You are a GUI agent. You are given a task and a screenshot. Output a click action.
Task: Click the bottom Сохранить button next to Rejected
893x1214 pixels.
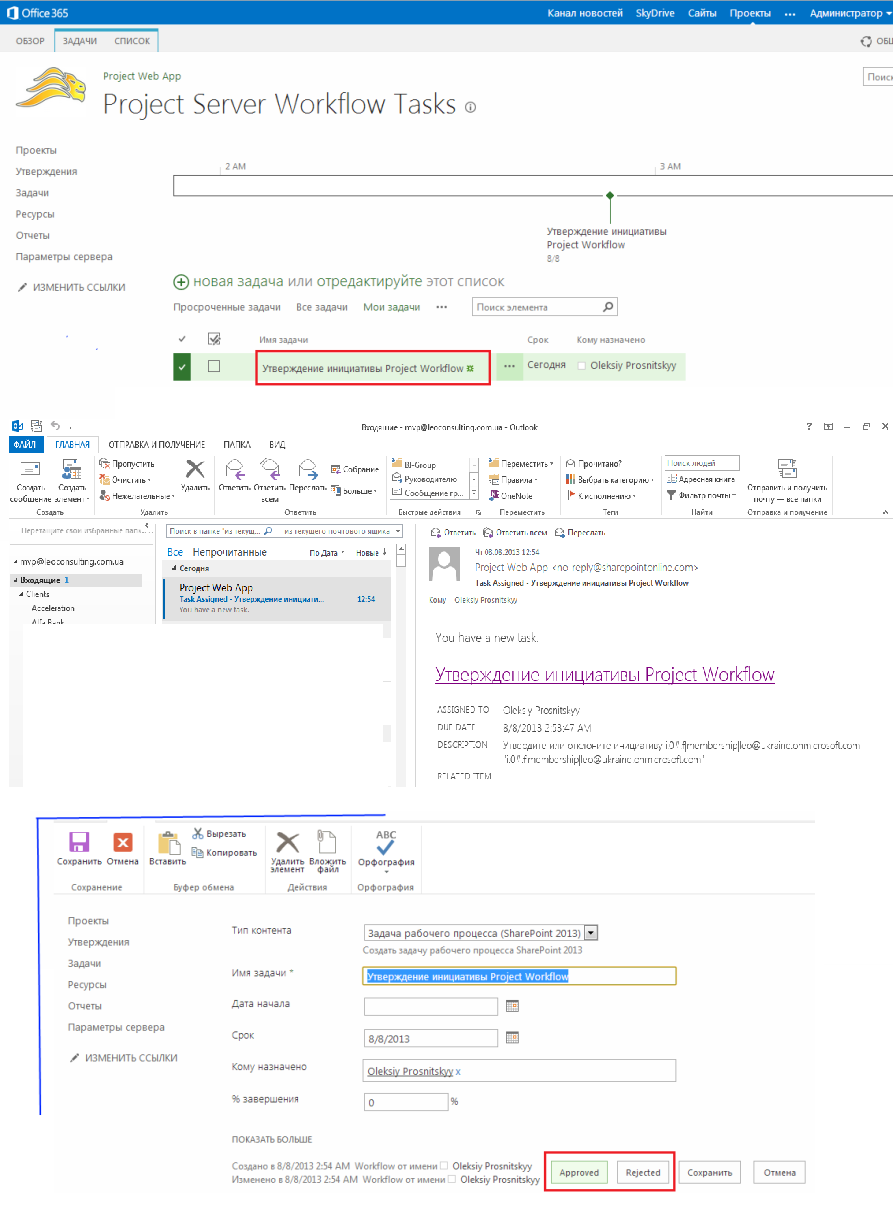(x=710, y=1173)
